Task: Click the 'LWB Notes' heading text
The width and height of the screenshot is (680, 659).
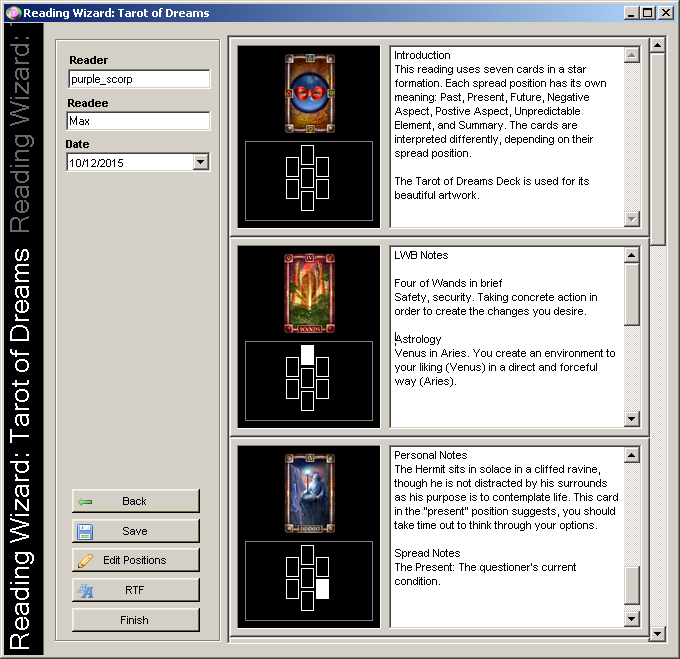Action: pyautogui.click(x=421, y=255)
